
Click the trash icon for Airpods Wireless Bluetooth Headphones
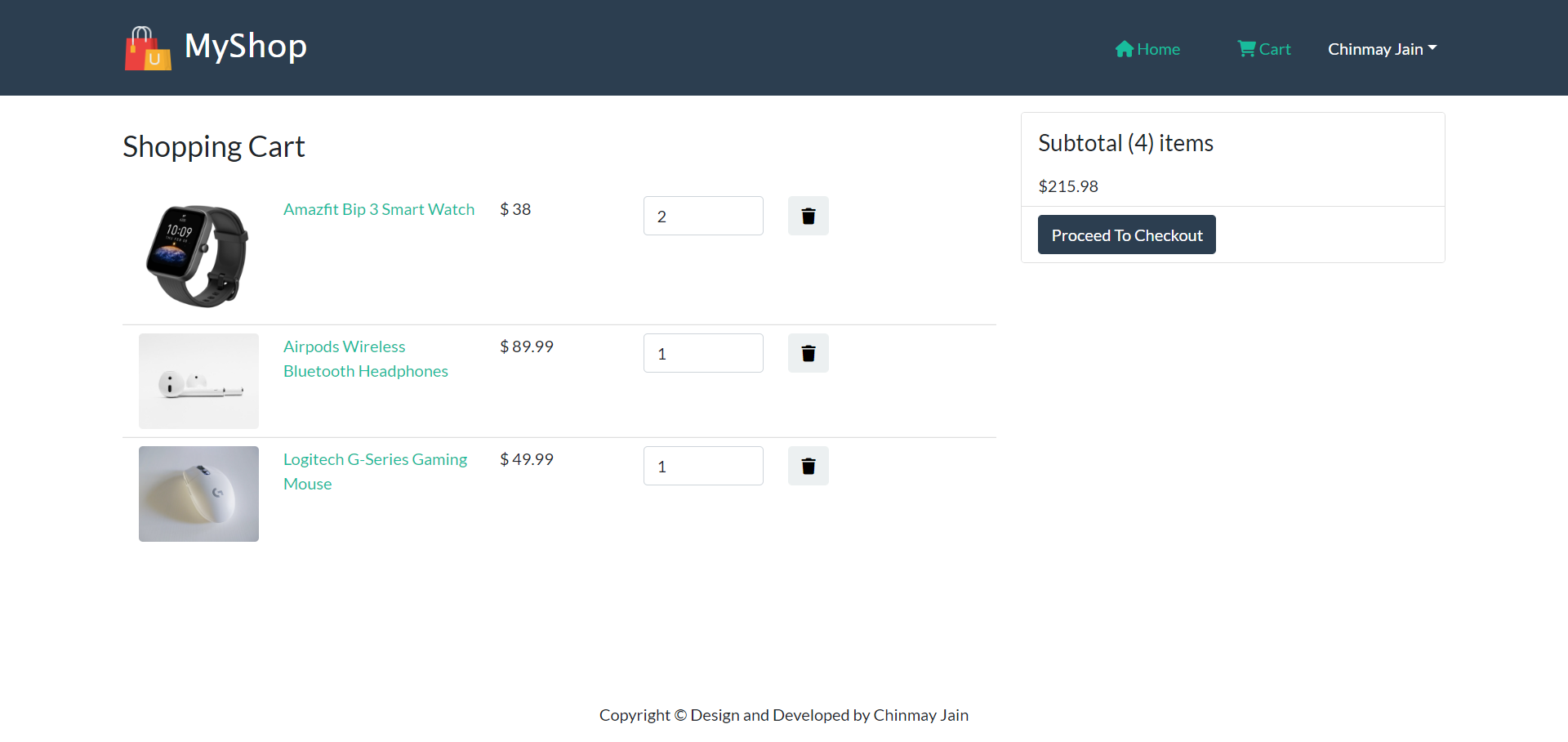[808, 352]
